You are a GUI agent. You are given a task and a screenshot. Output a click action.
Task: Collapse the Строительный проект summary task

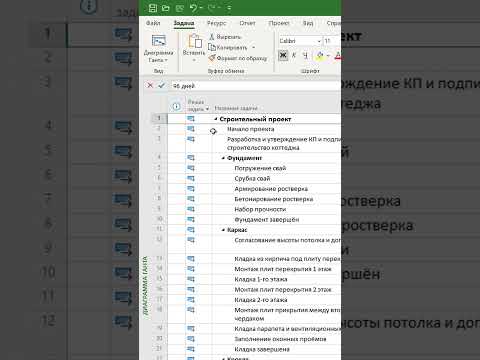(216, 119)
